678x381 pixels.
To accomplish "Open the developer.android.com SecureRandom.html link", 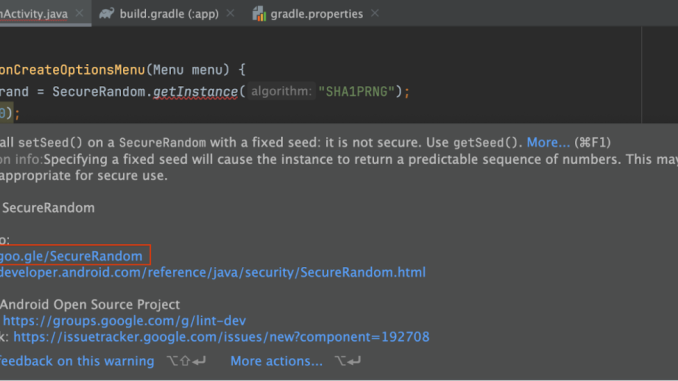I will 213,272.
